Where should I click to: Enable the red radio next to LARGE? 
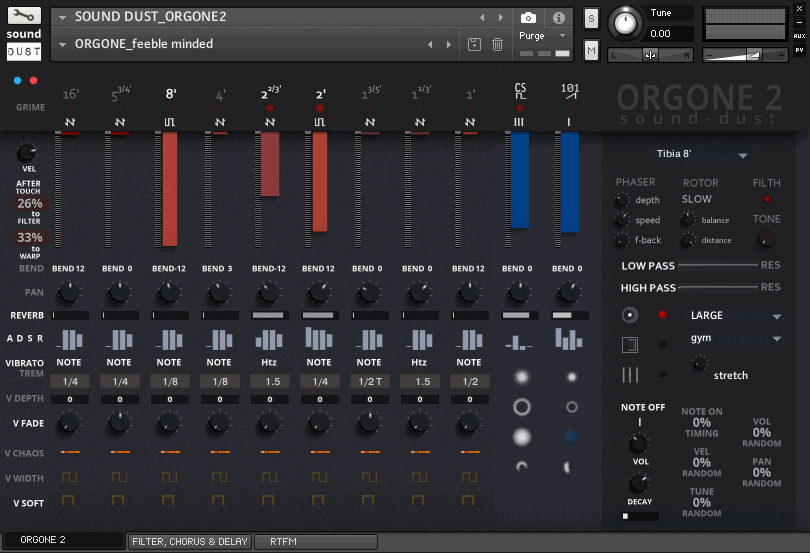click(x=663, y=315)
